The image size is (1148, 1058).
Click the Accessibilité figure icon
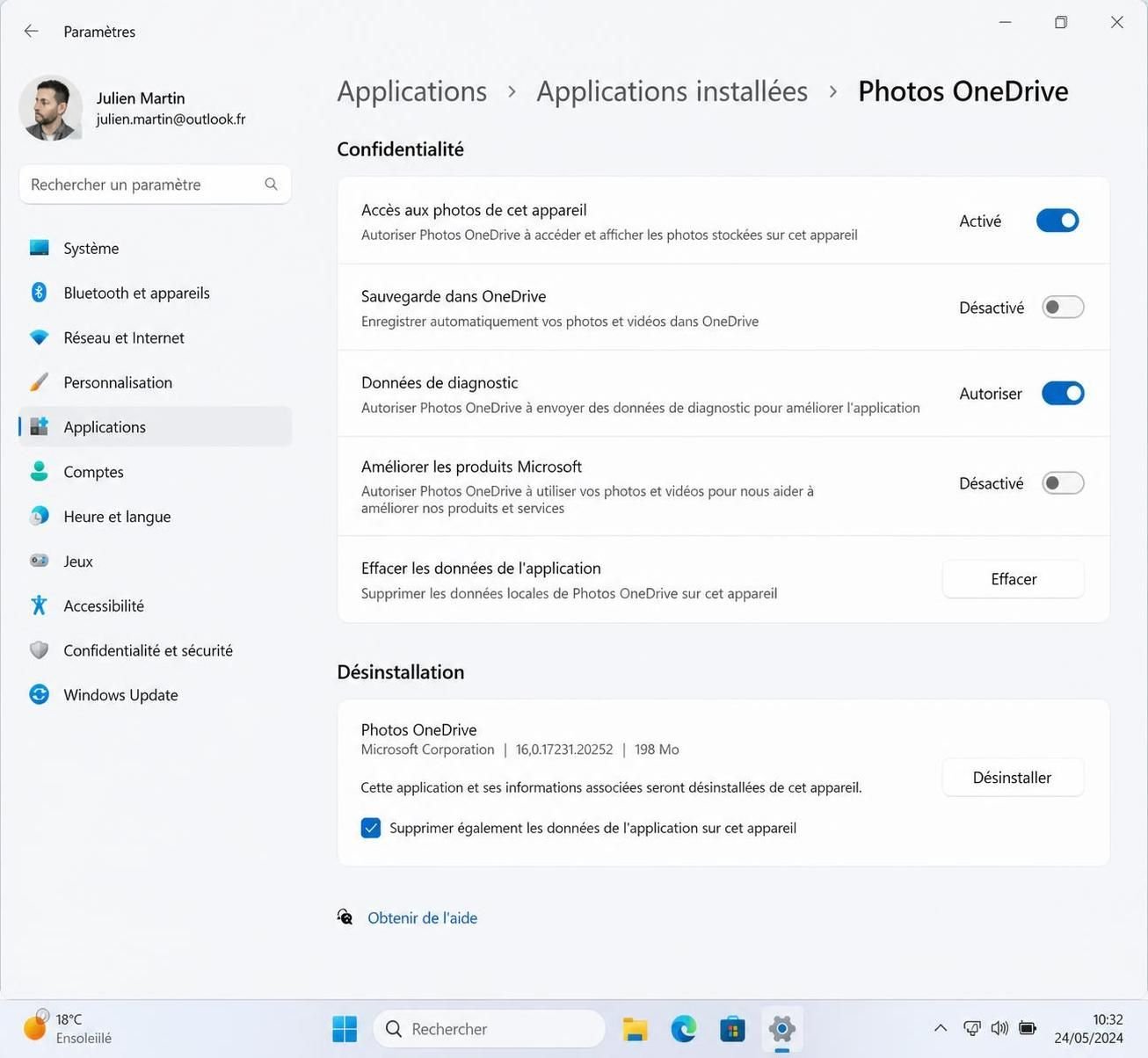39,605
